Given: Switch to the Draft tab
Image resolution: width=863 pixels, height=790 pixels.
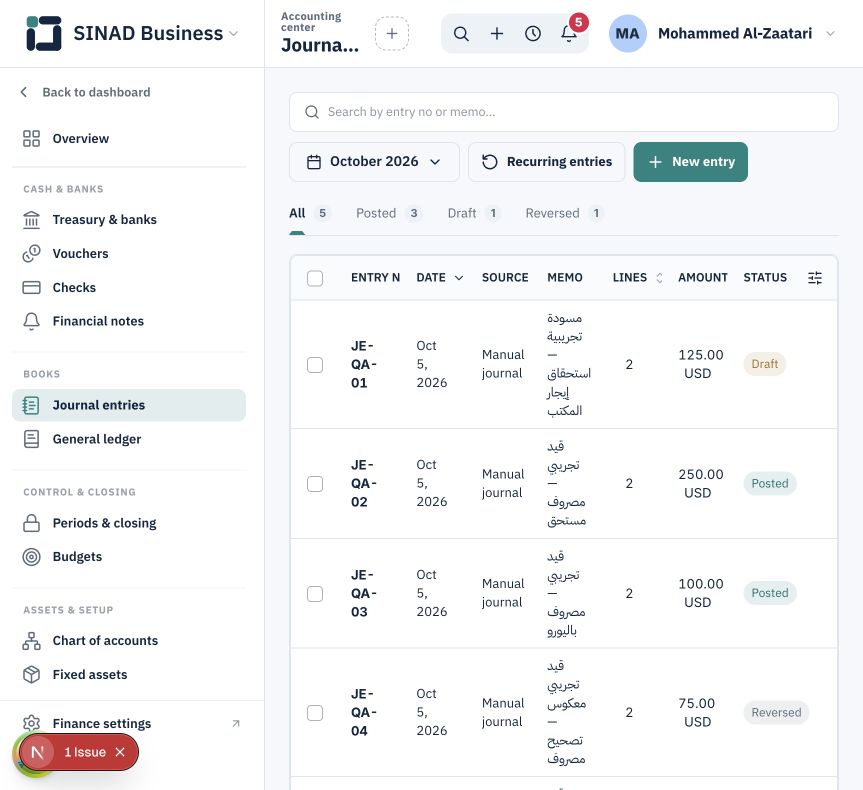Looking at the screenshot, I should coord(474,213).
